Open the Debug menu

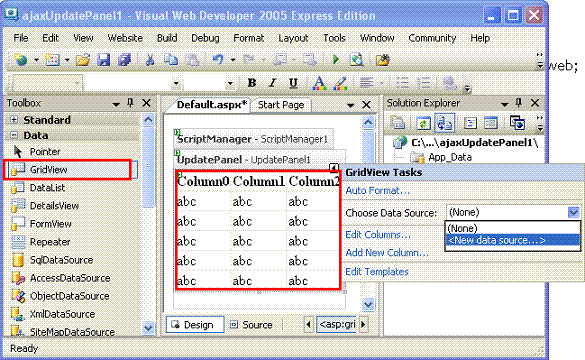[x=205, y=38]
